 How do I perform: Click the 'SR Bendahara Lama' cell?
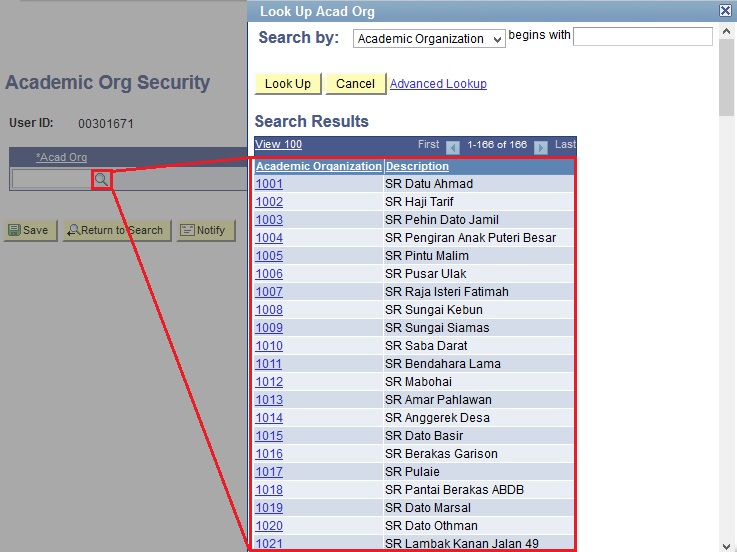pyautogui.click(x=478, y=364)
